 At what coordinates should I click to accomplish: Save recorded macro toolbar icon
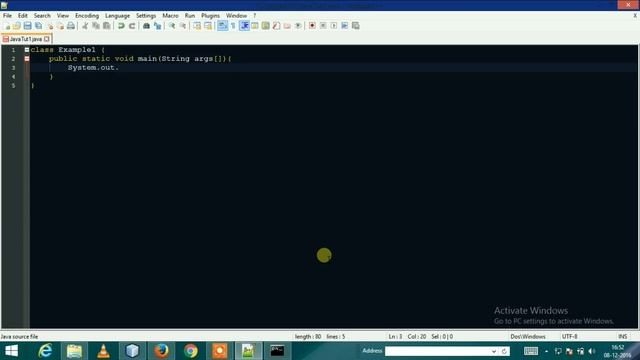[x=356, y=26]
